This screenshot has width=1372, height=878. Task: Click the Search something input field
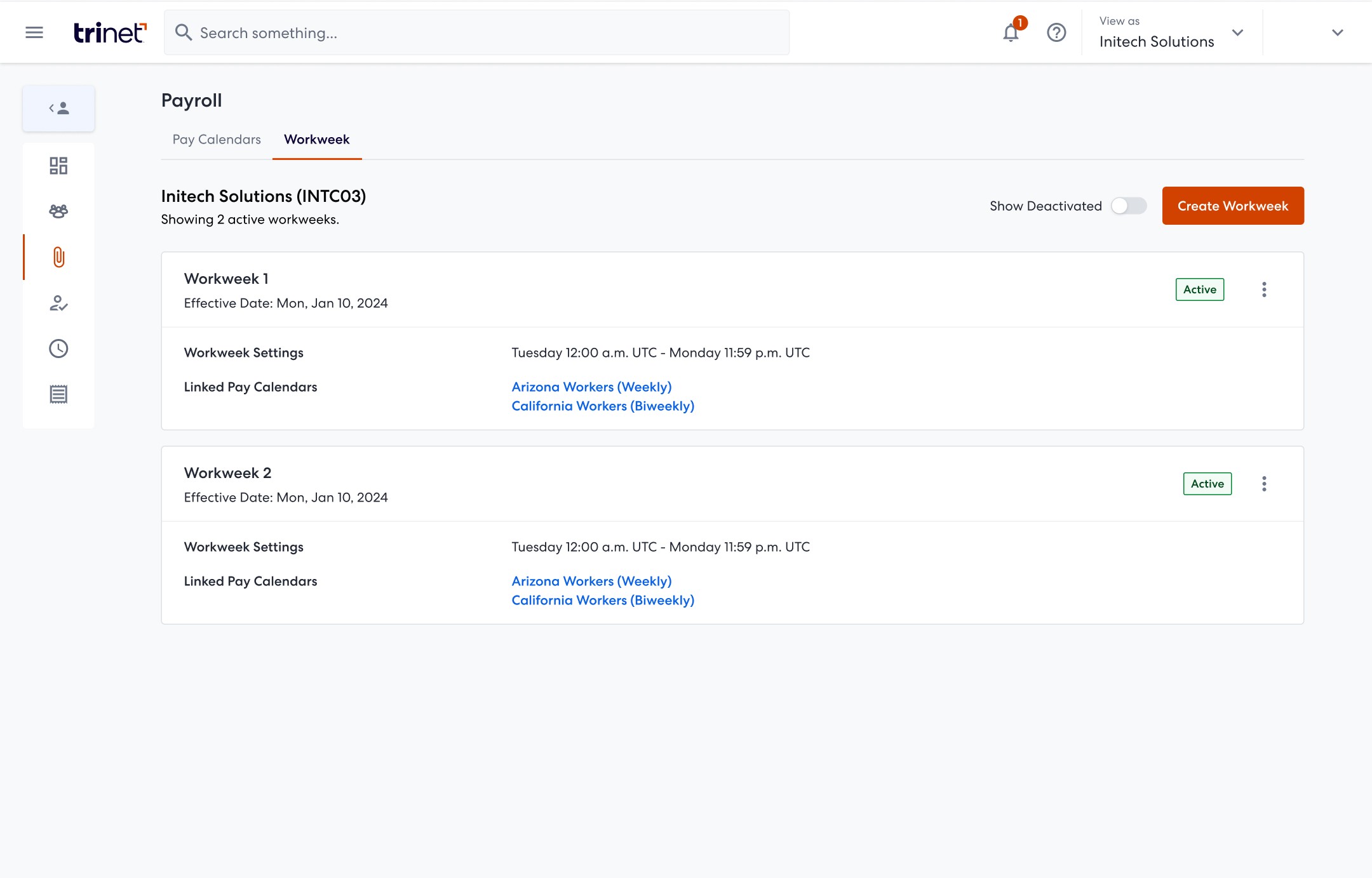[476, 32]
